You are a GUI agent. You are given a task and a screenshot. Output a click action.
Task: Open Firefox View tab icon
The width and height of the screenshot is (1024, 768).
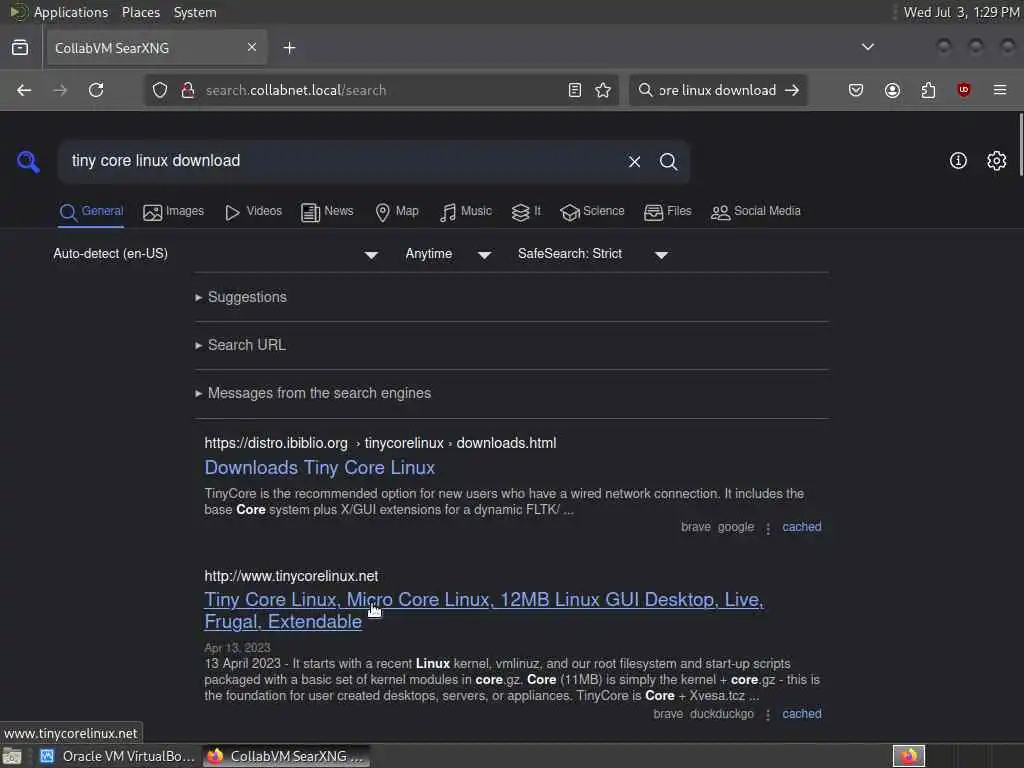pos(20,48)
